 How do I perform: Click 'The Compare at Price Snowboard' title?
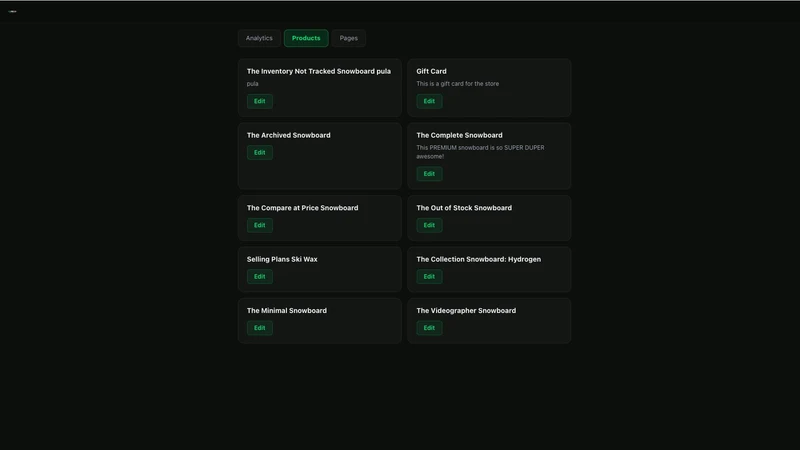coord(303,208)
